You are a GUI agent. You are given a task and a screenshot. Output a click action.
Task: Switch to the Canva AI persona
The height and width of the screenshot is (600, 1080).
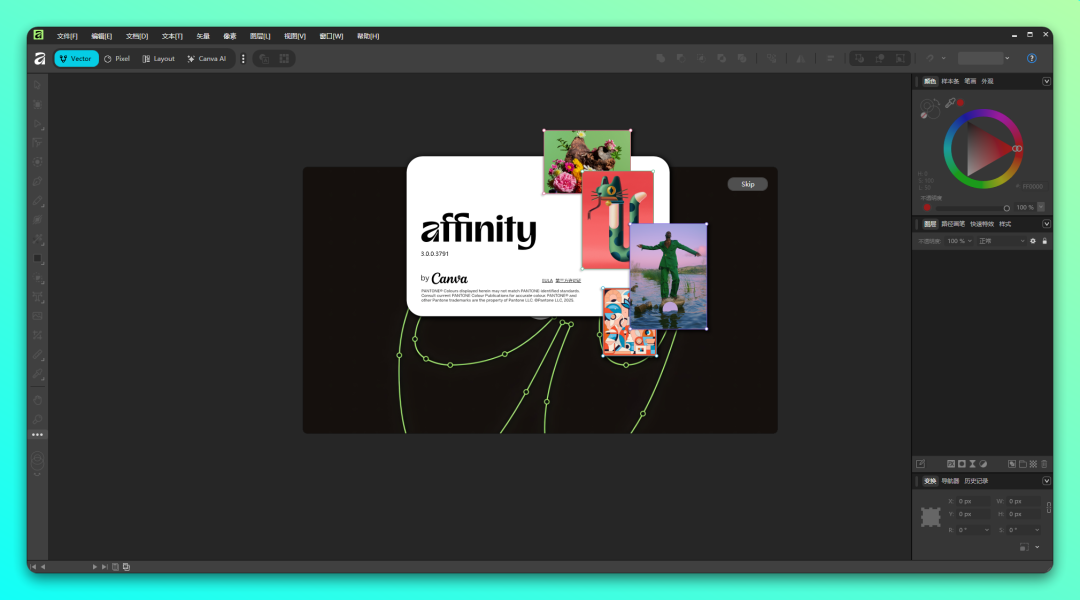point(207,58)
